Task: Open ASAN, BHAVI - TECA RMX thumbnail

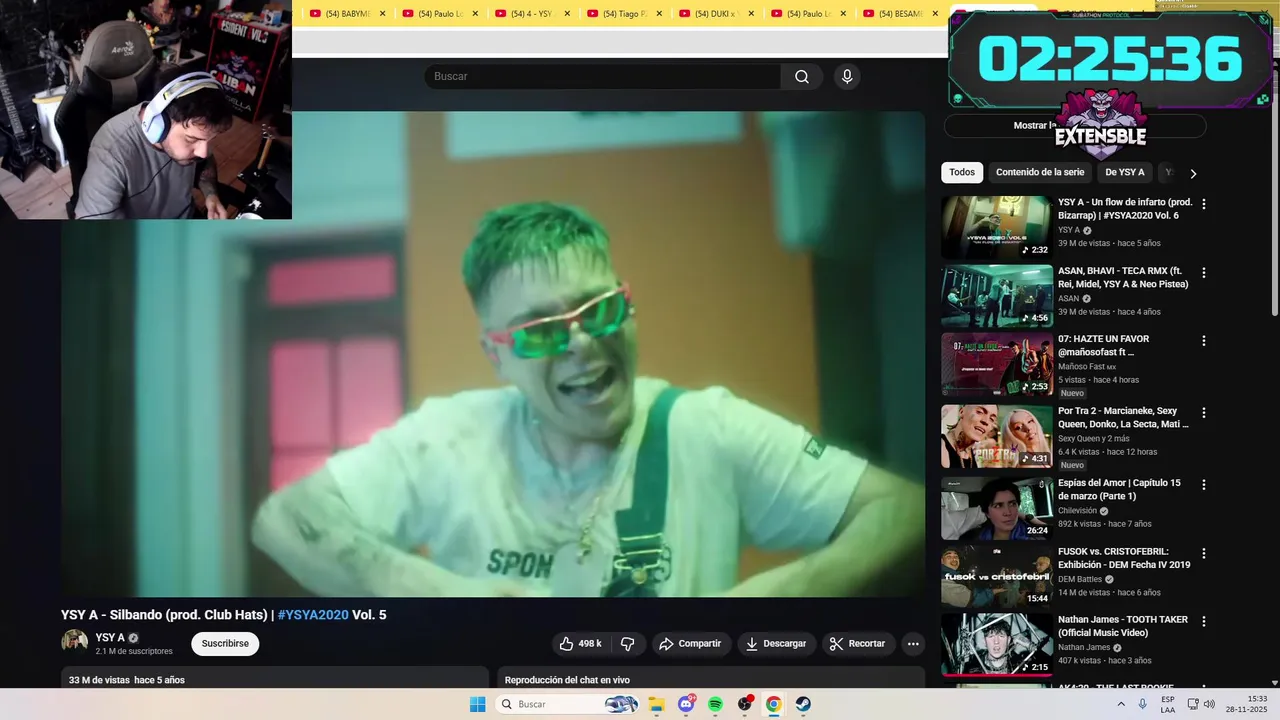Action: tap(997, 296)
